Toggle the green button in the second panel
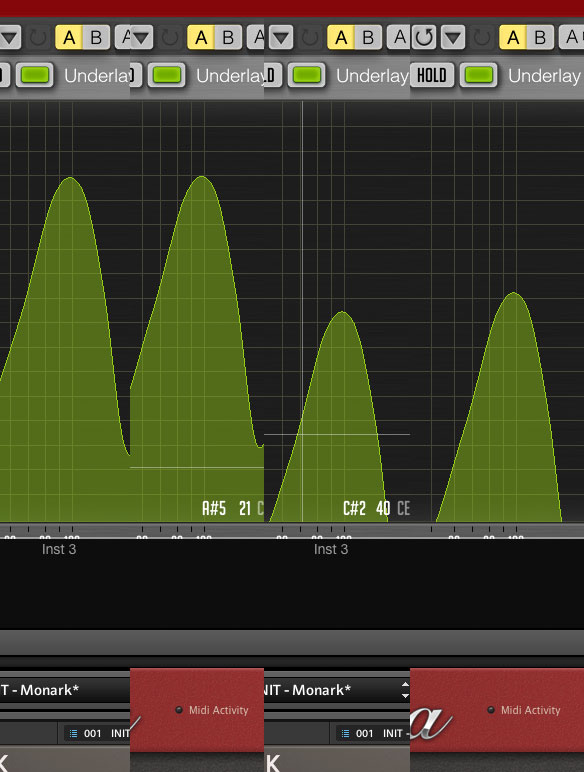Screen dimensions: 584x772 click(166, 75)
